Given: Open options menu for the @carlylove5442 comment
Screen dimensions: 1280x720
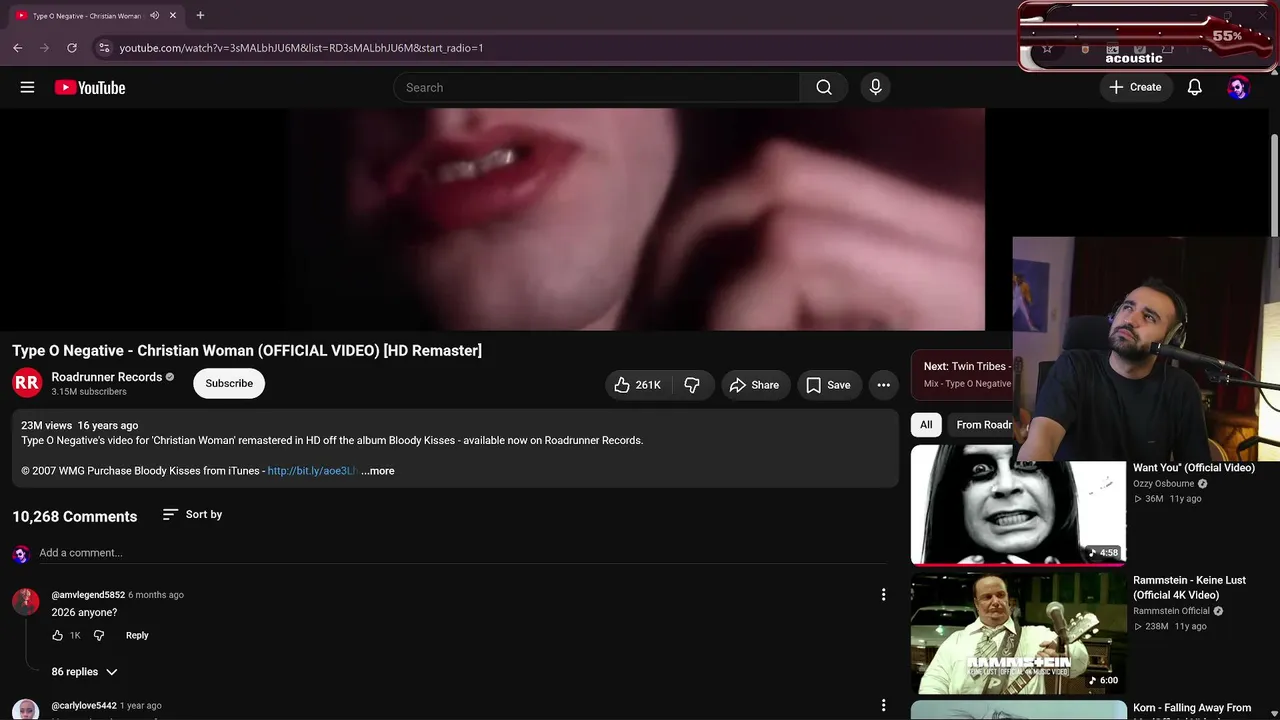Looking at the screenshot, I should point(883,705).
